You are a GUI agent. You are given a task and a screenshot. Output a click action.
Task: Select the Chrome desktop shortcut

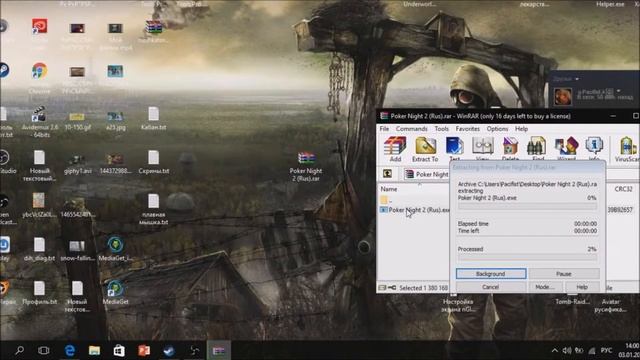(x=40, y=78)
